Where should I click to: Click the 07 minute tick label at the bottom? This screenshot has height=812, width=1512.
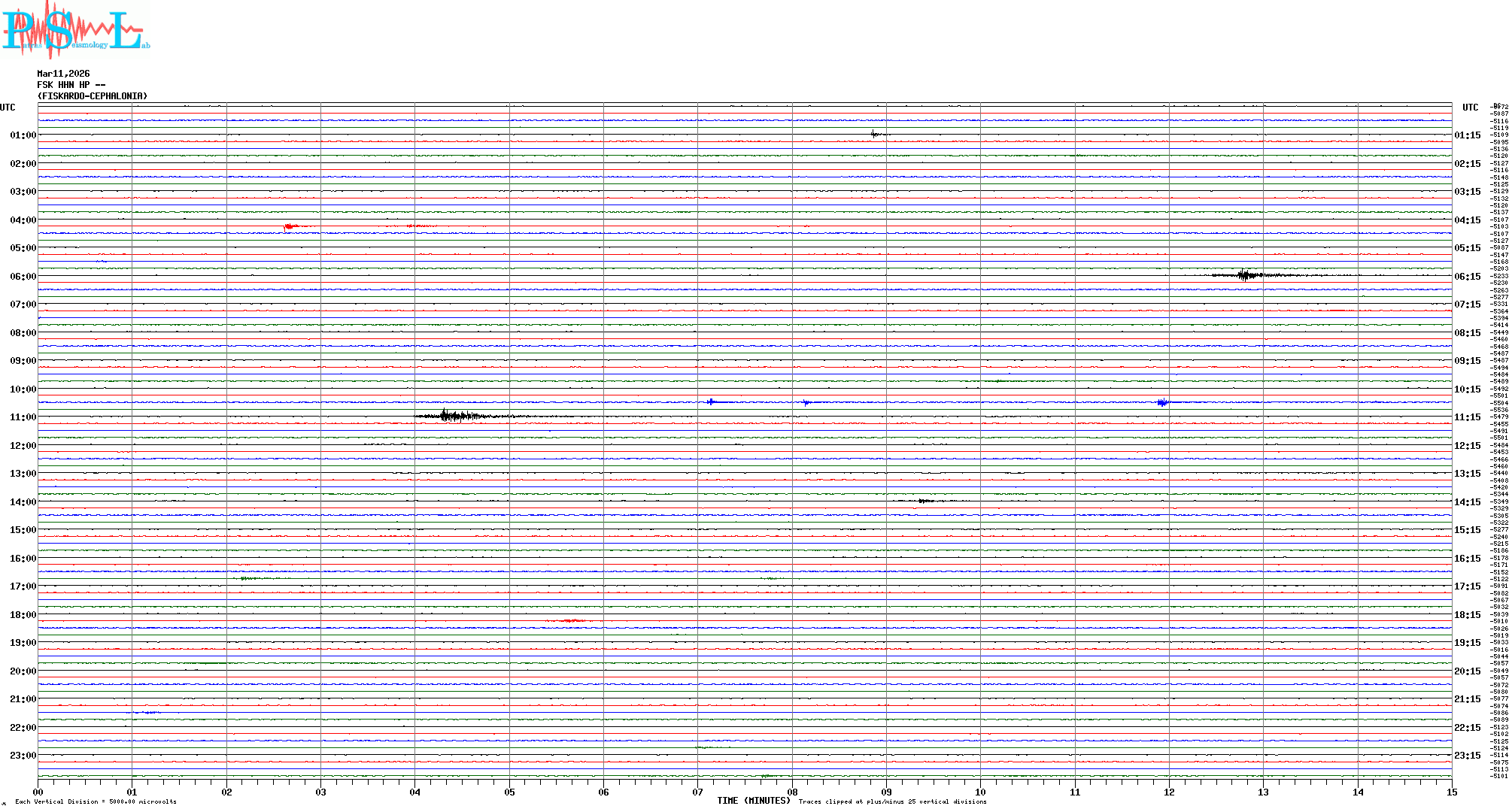697,792
